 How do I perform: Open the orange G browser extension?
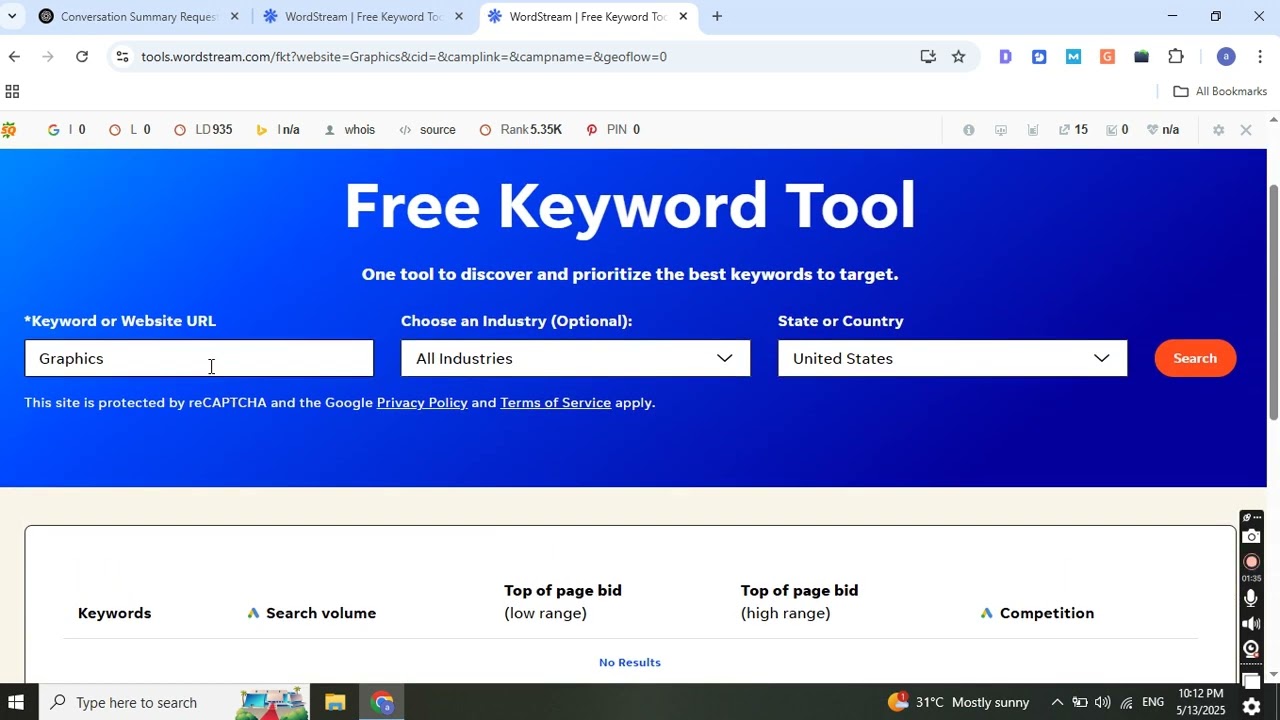(1107, 57)
